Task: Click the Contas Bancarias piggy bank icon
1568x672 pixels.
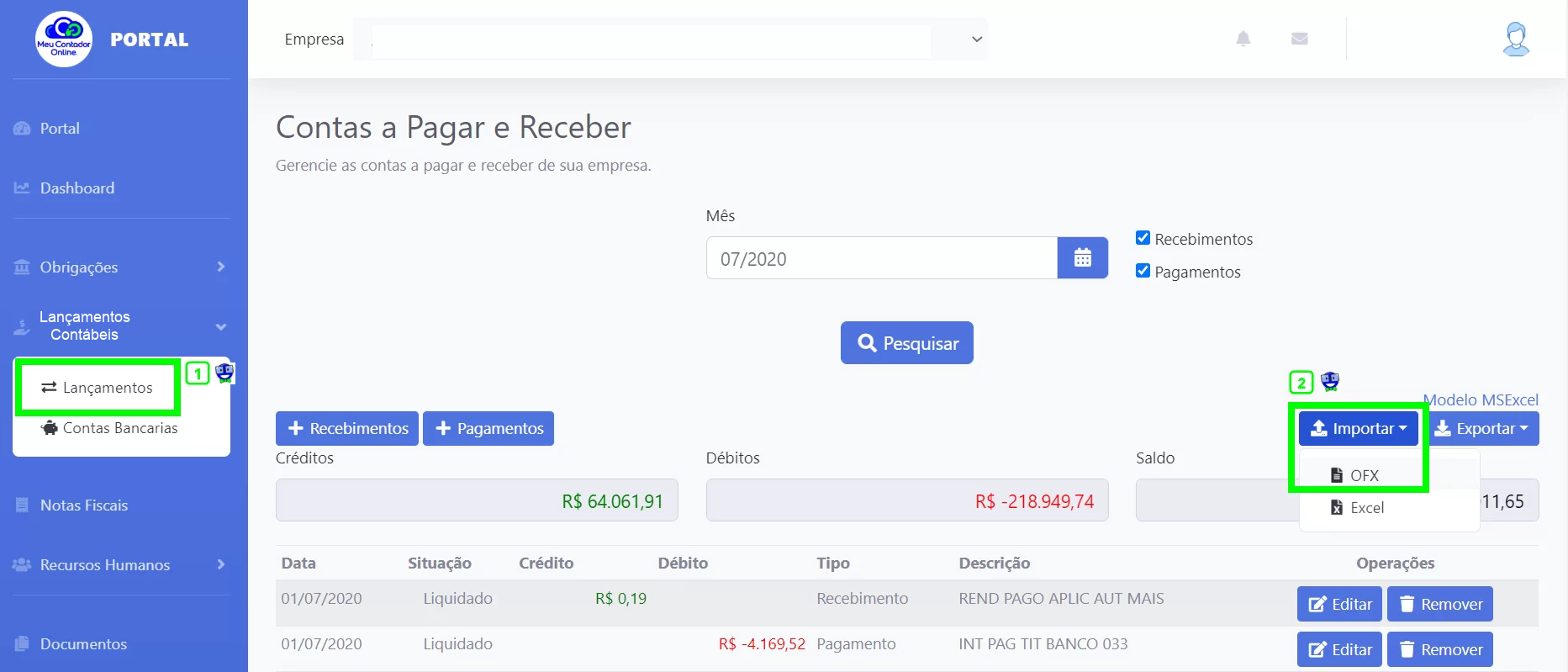Action: (50, 428)
